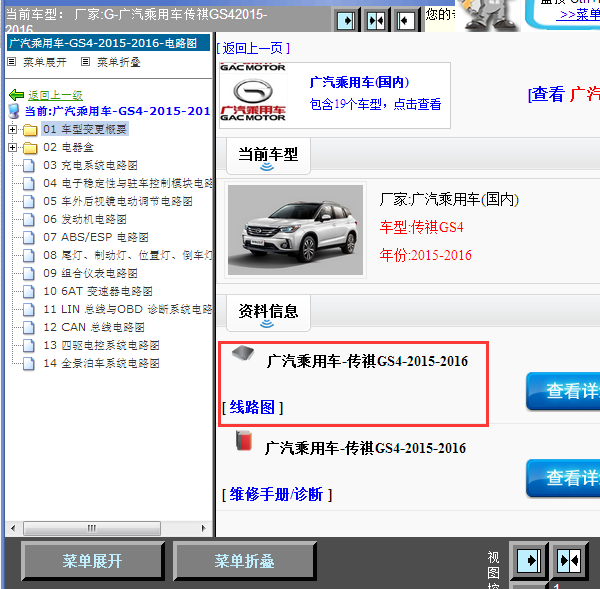Screen dimensions: 600x589
Task: Click 查看详 button for the repair manual entry
Action: click(563, 478)
